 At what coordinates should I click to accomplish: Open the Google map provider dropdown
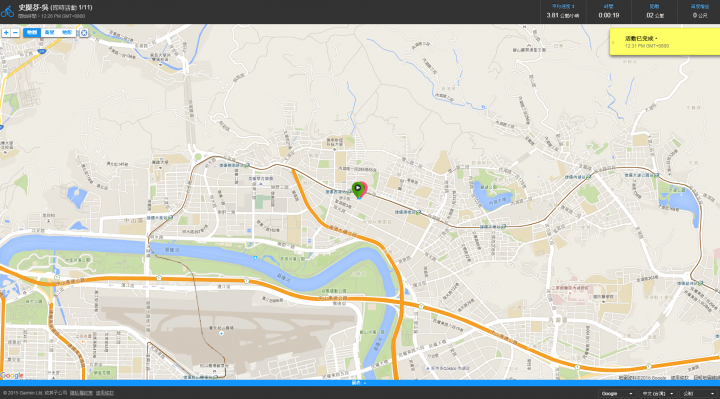(617, 393)
